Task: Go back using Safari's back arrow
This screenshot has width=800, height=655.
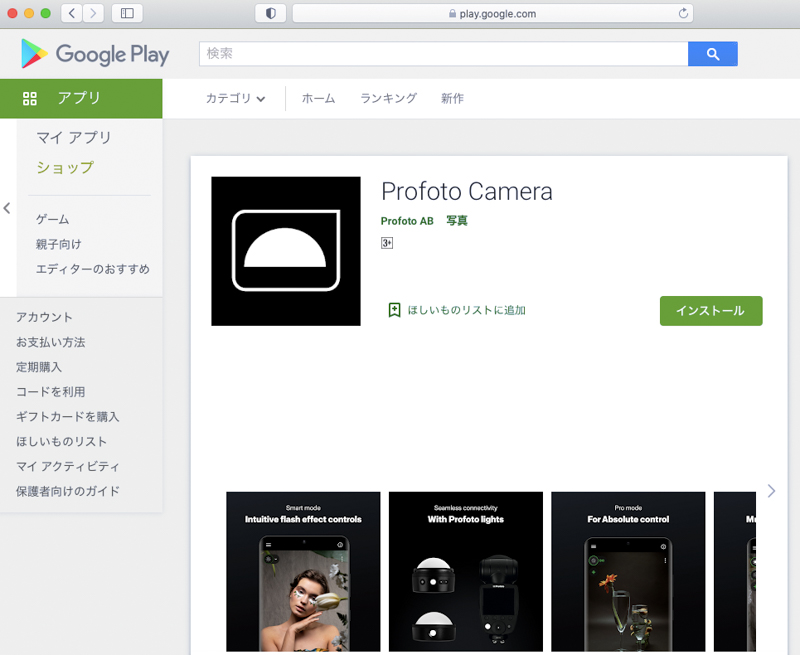Action: click(x=71, y=13)
